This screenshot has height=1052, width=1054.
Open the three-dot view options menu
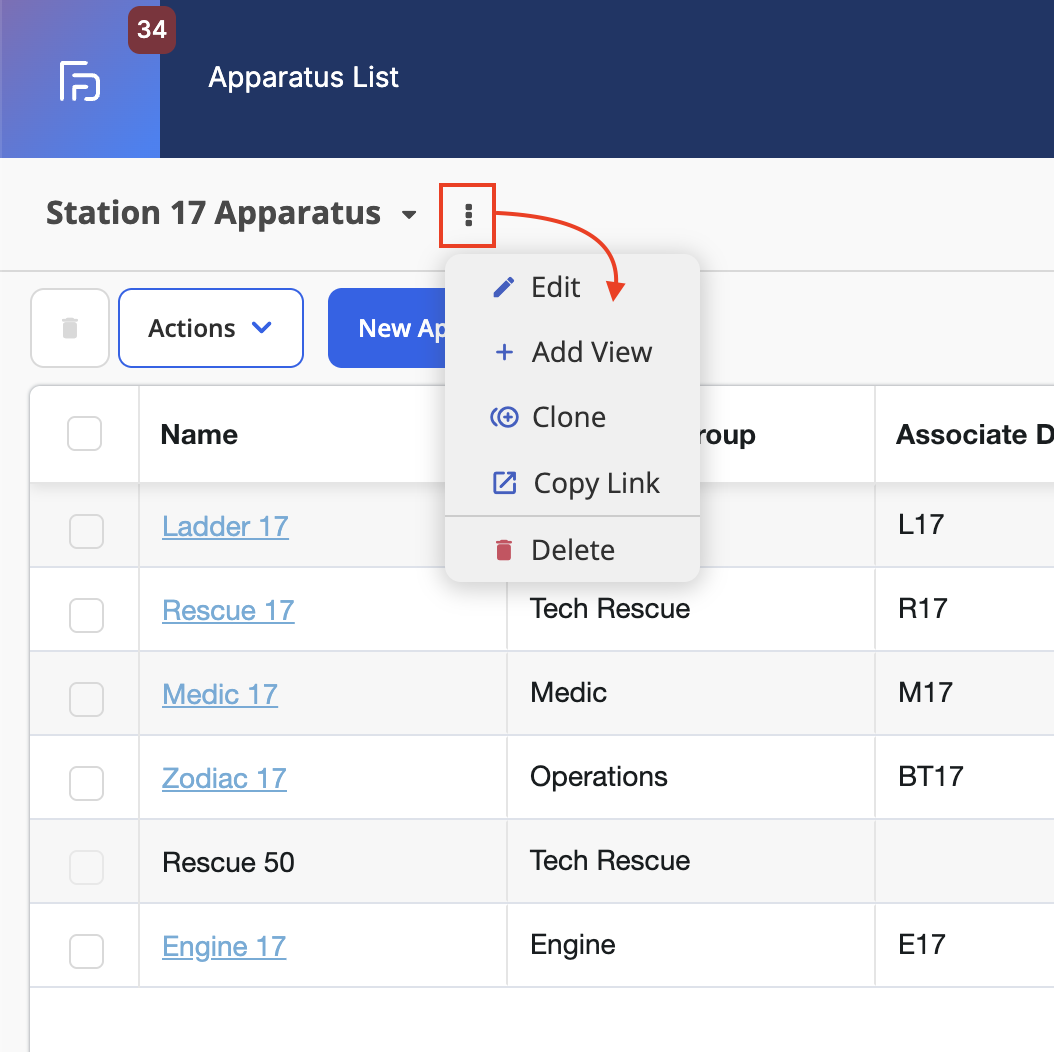469,215
